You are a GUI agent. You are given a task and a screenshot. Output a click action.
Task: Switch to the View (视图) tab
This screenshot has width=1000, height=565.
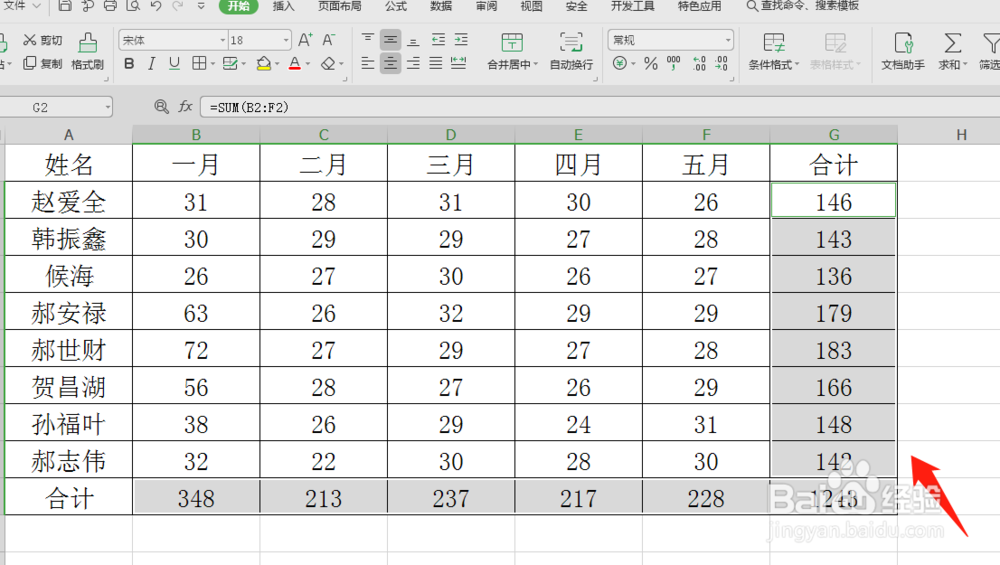(x=531, y=6)
